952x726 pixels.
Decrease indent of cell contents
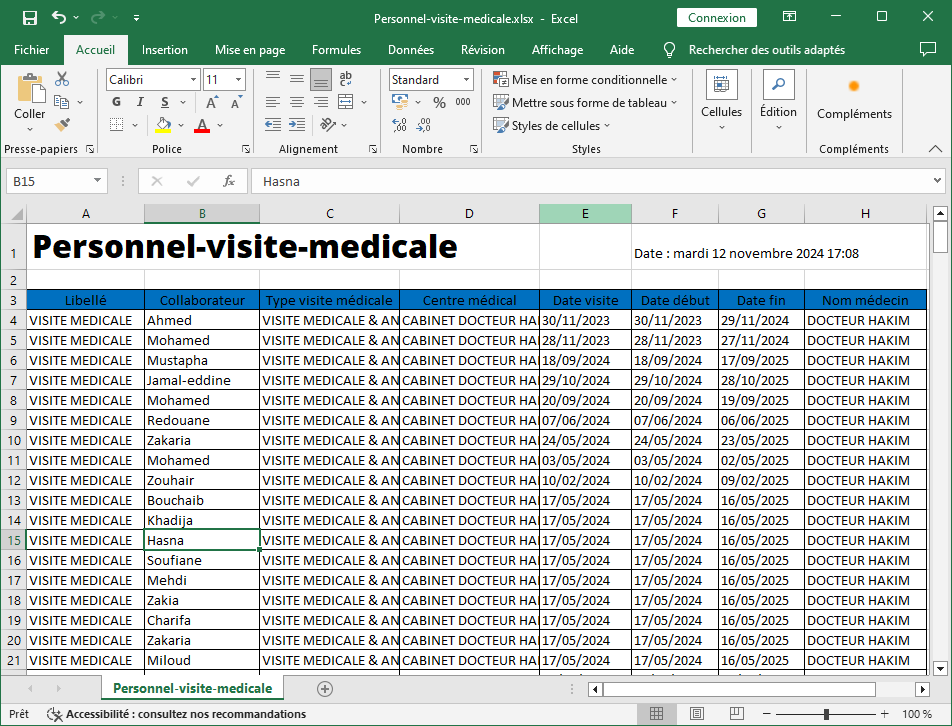273,125
